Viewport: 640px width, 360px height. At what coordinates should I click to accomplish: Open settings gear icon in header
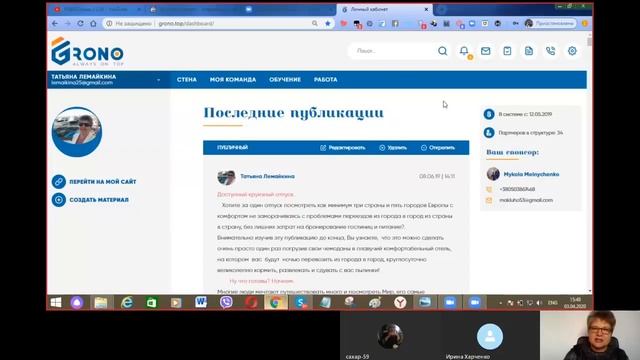pyautogui.click(x=572, y=51)
